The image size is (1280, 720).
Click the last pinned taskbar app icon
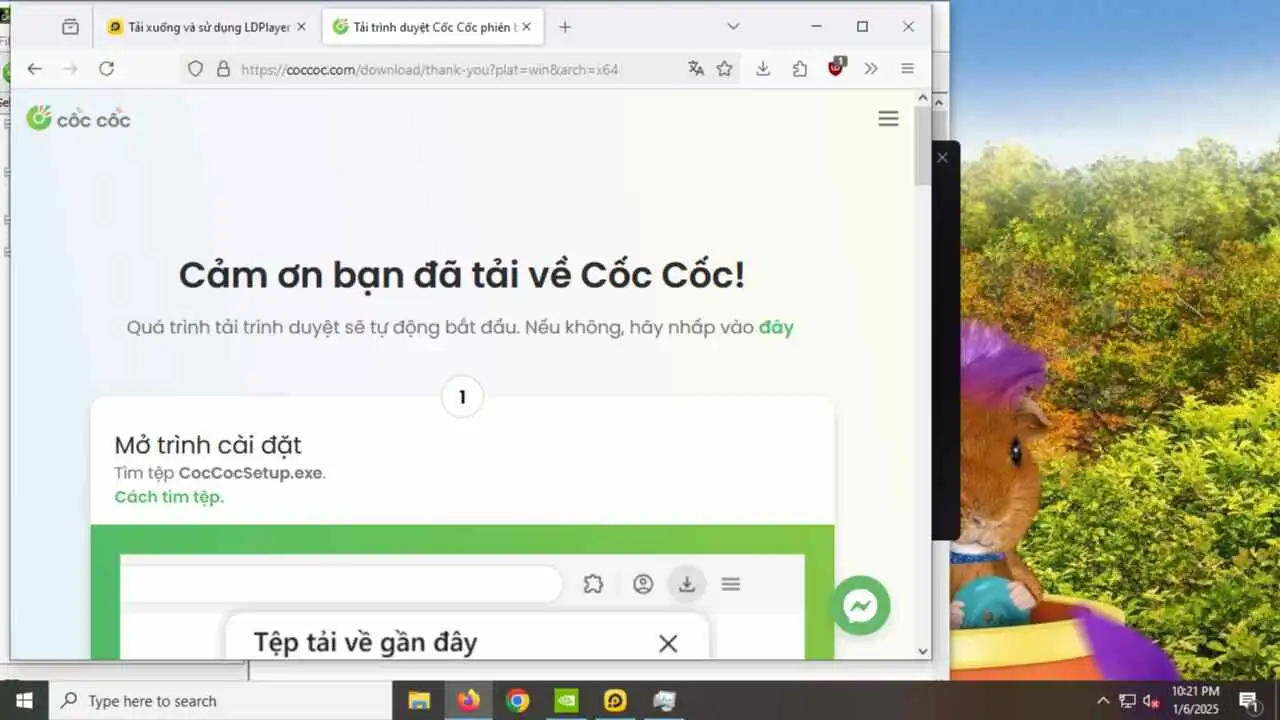click(664, 701)
